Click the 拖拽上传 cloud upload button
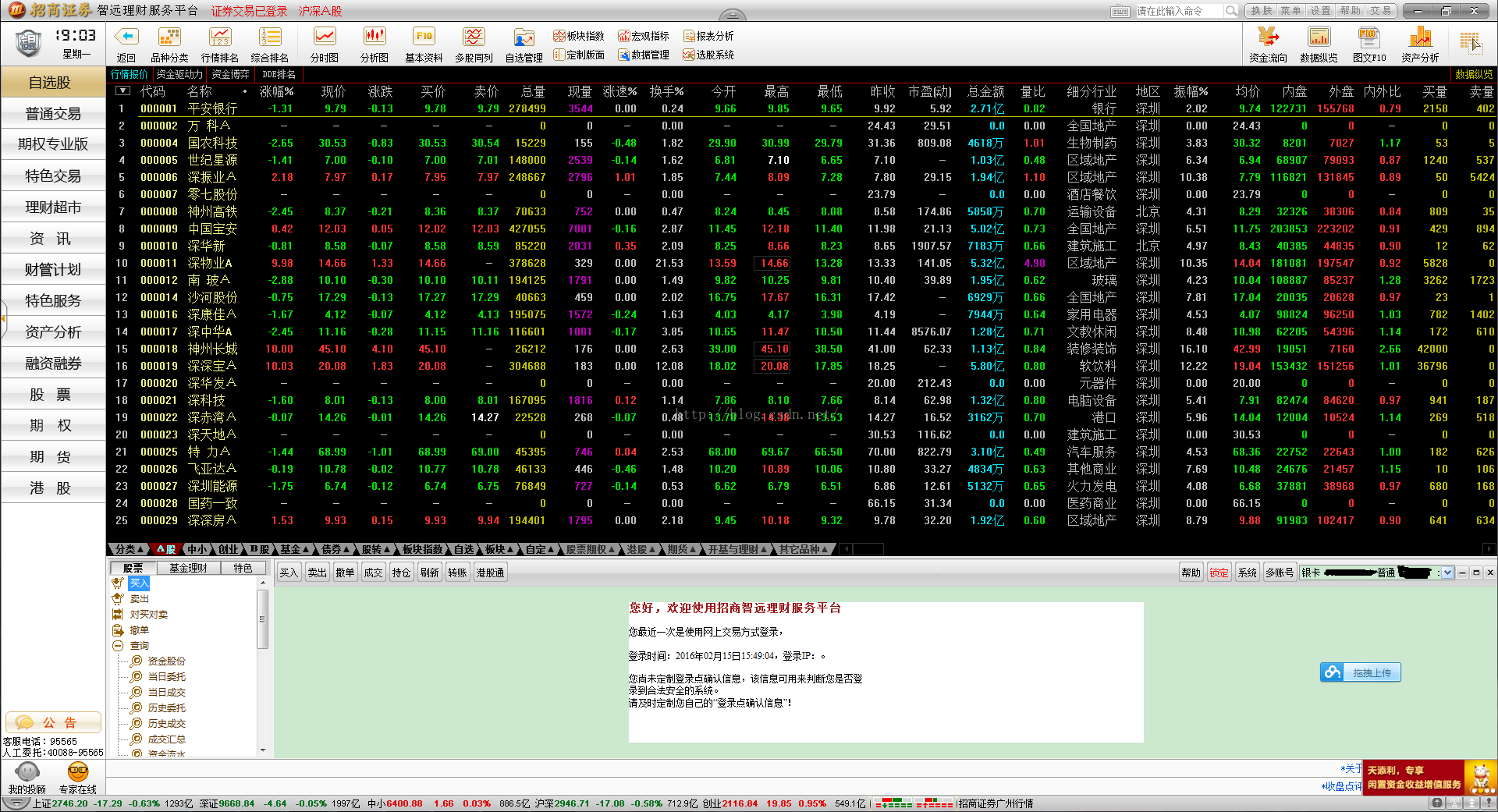Image resolution: width=1498 pixels, height=812 pixels. pos(1361,672)
